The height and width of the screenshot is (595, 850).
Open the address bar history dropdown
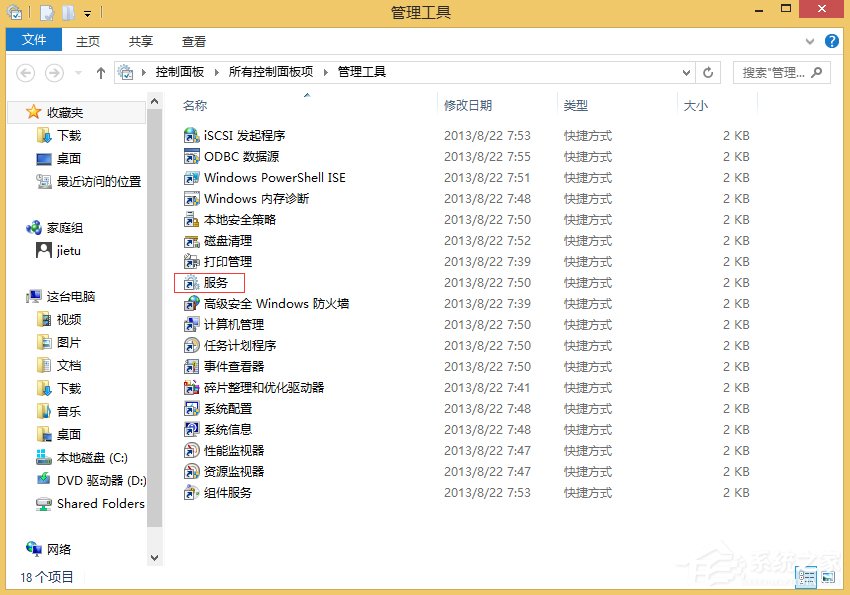click(x=685, y=72)
